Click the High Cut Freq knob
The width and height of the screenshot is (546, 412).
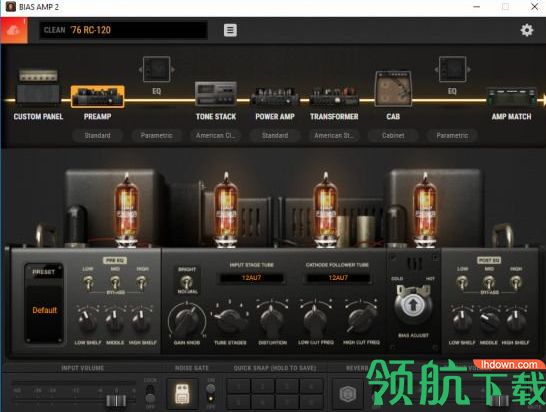tap(361, 320)
